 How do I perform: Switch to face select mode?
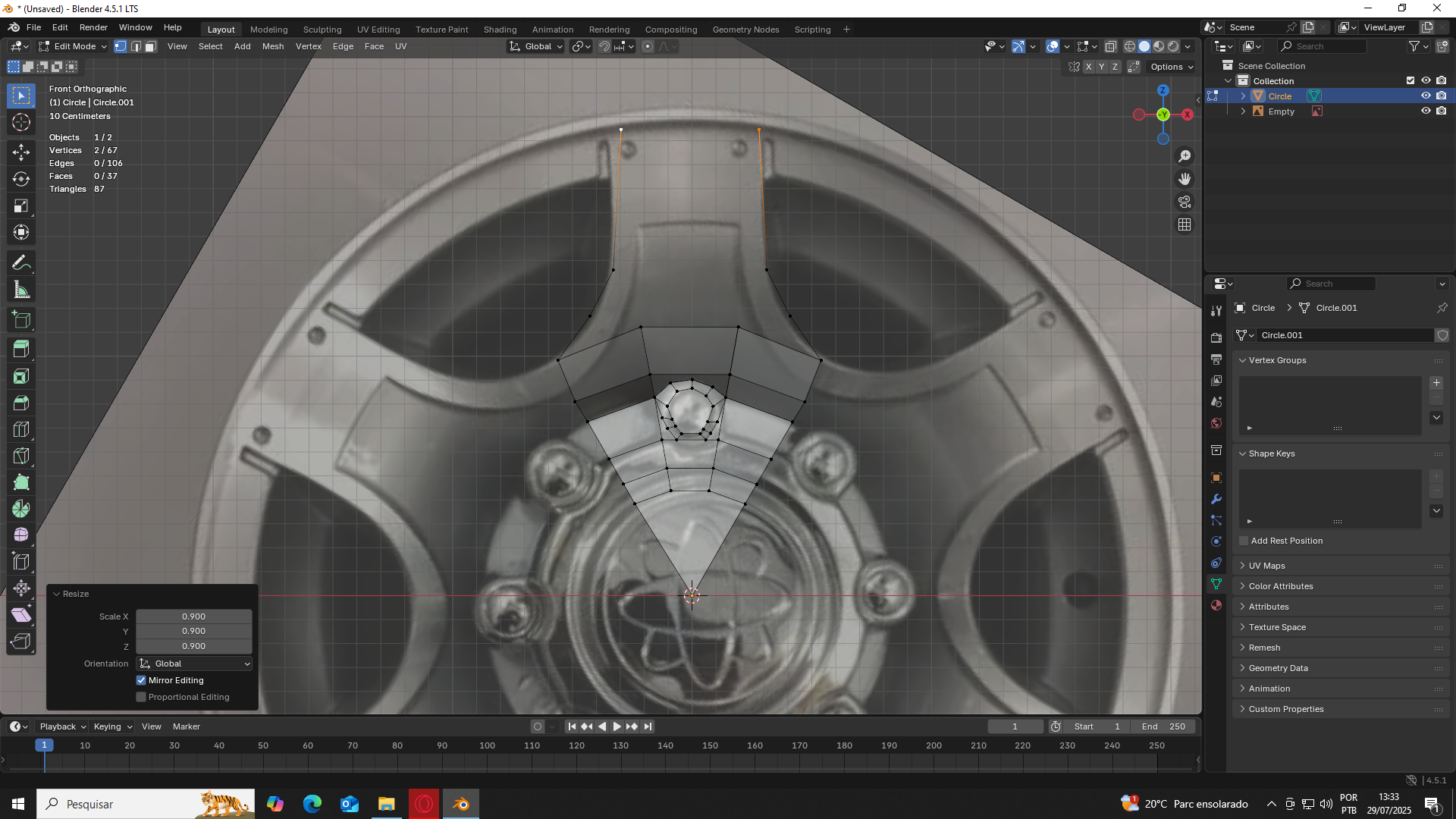(151, 47)
